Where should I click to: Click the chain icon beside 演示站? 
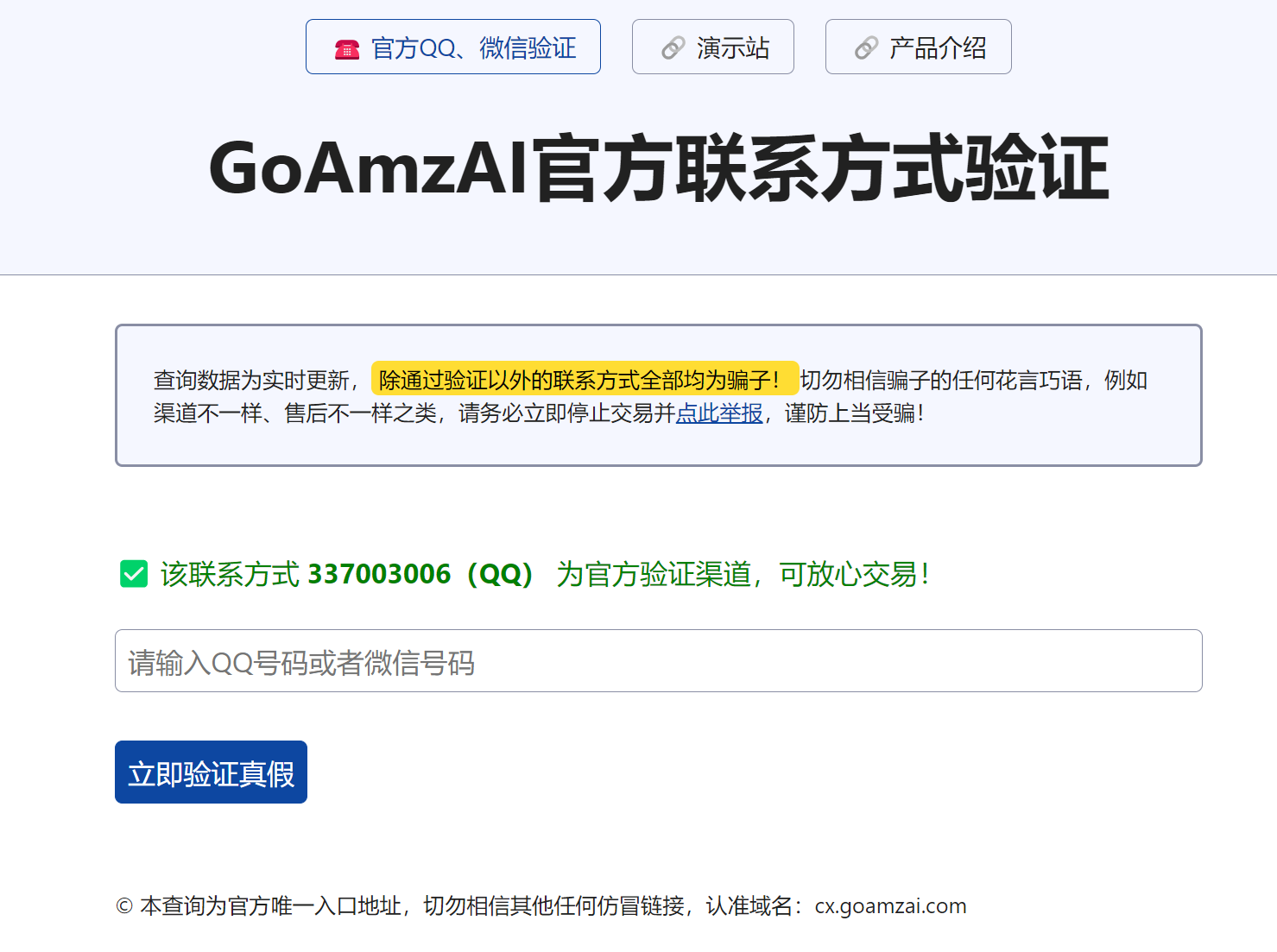(673, 48)
